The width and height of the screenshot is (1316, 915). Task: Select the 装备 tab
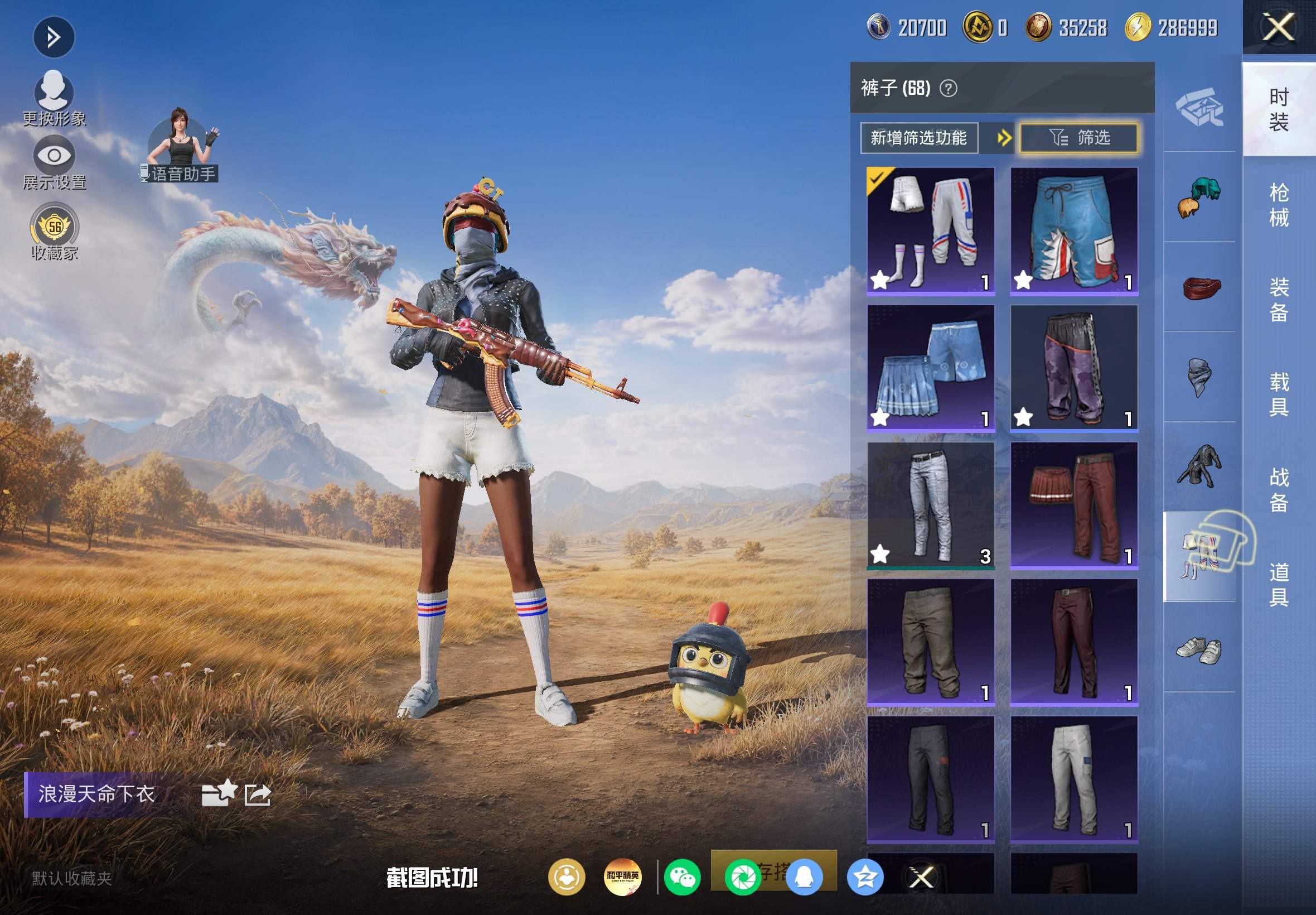point(1279,300)
